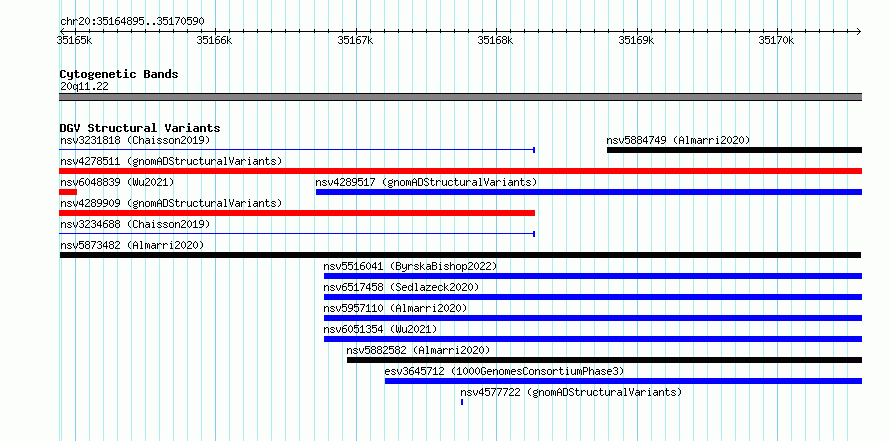This screenshot has height=441, width=890.
Task: Click the 35166k ruler tick label
Action: (x=215, y=40)
